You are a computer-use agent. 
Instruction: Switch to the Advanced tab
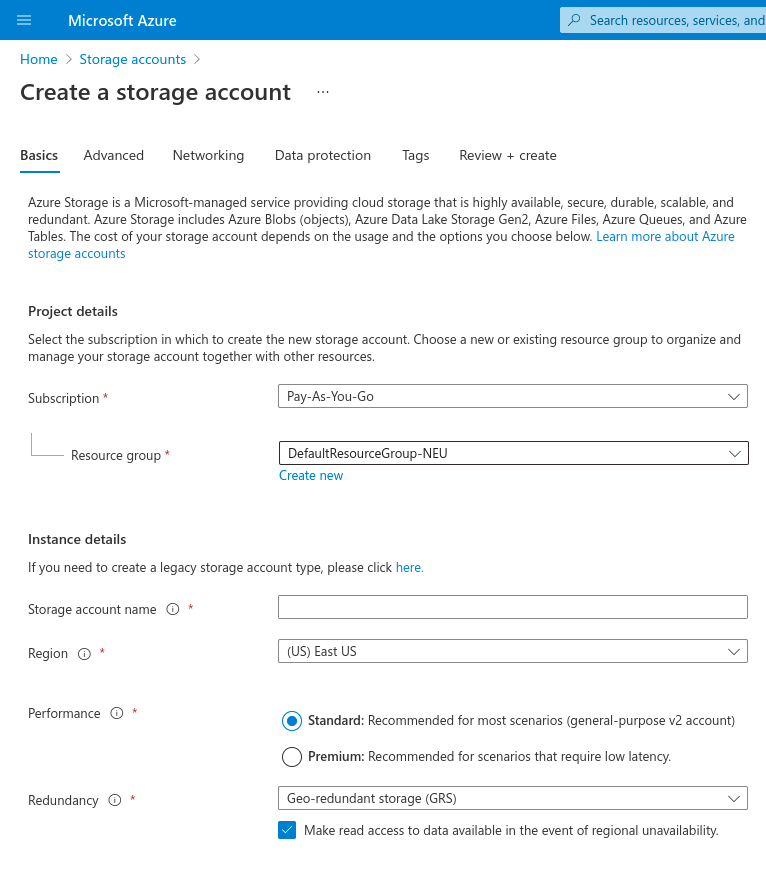(x=114, y=155)
